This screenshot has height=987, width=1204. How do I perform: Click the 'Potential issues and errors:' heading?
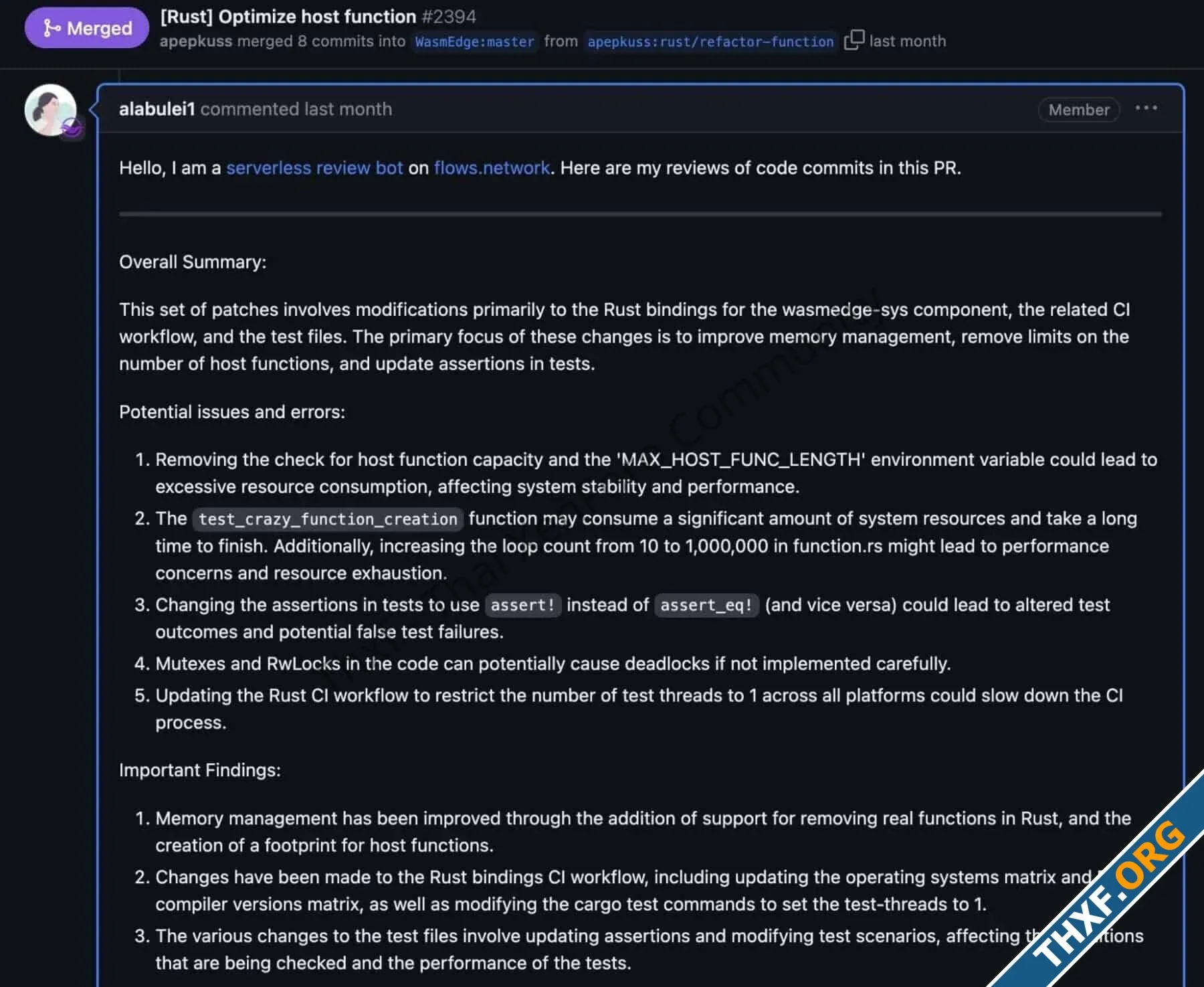[232, 412]
